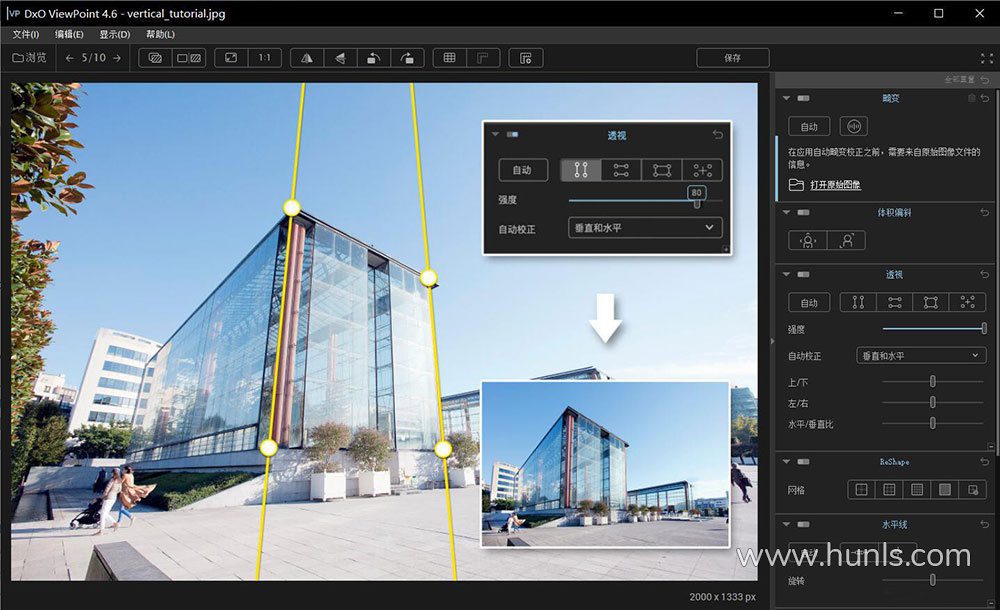Toggle the 透视 correction switch in right panel
This screenshot has height=610, width=1000.
pyautogui.click(x=804, y=274)
